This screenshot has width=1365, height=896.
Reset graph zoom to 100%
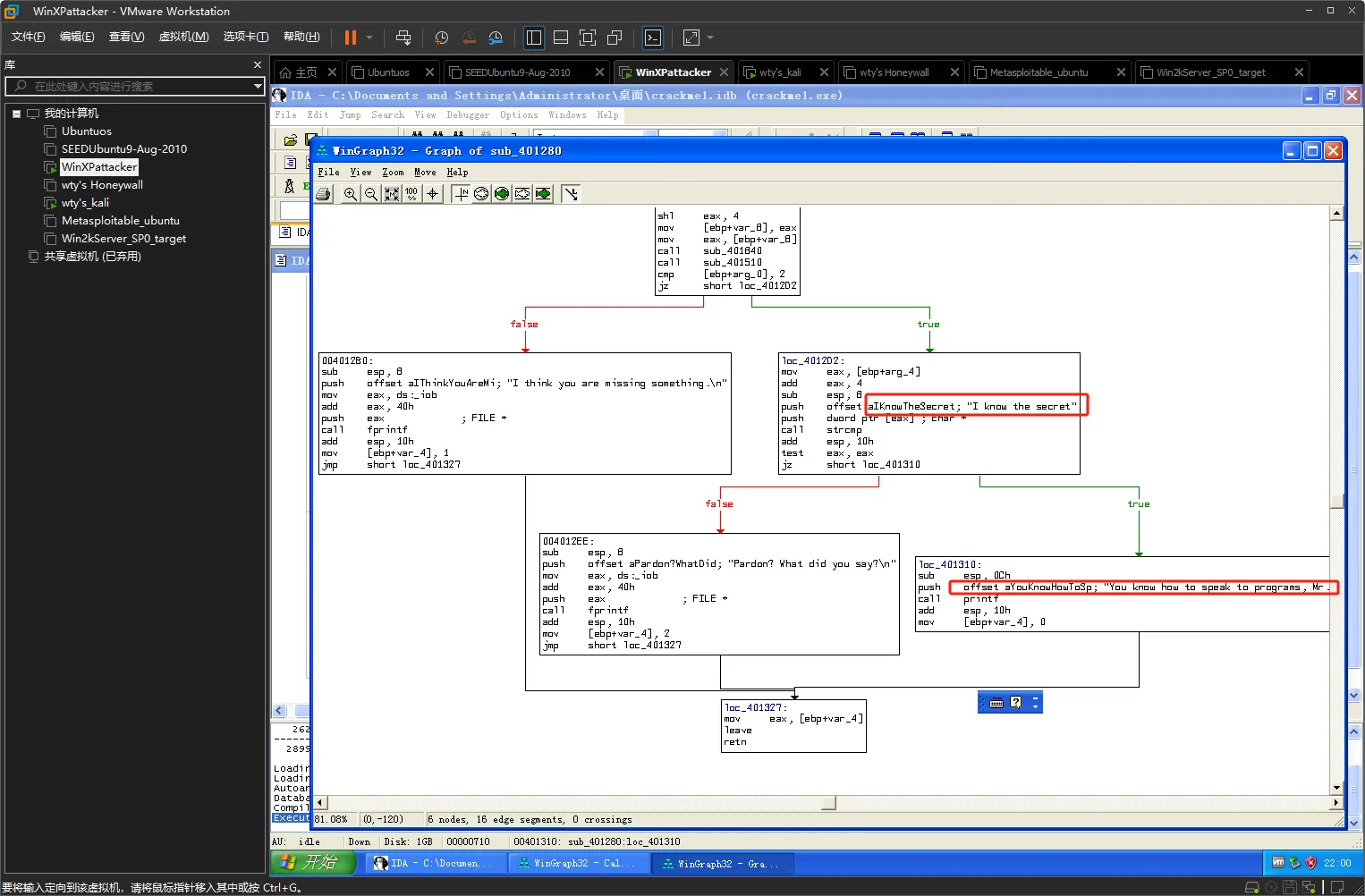tap(411, 194)
